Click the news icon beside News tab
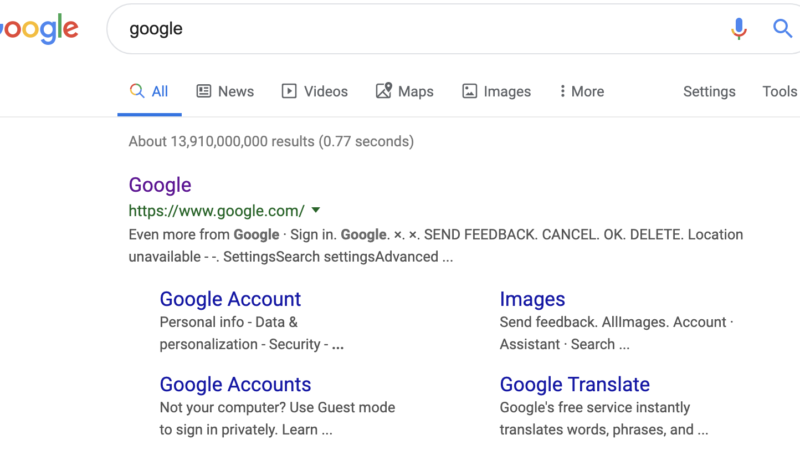The width and height of the screenshot is (800, 450). coord(204,91)
